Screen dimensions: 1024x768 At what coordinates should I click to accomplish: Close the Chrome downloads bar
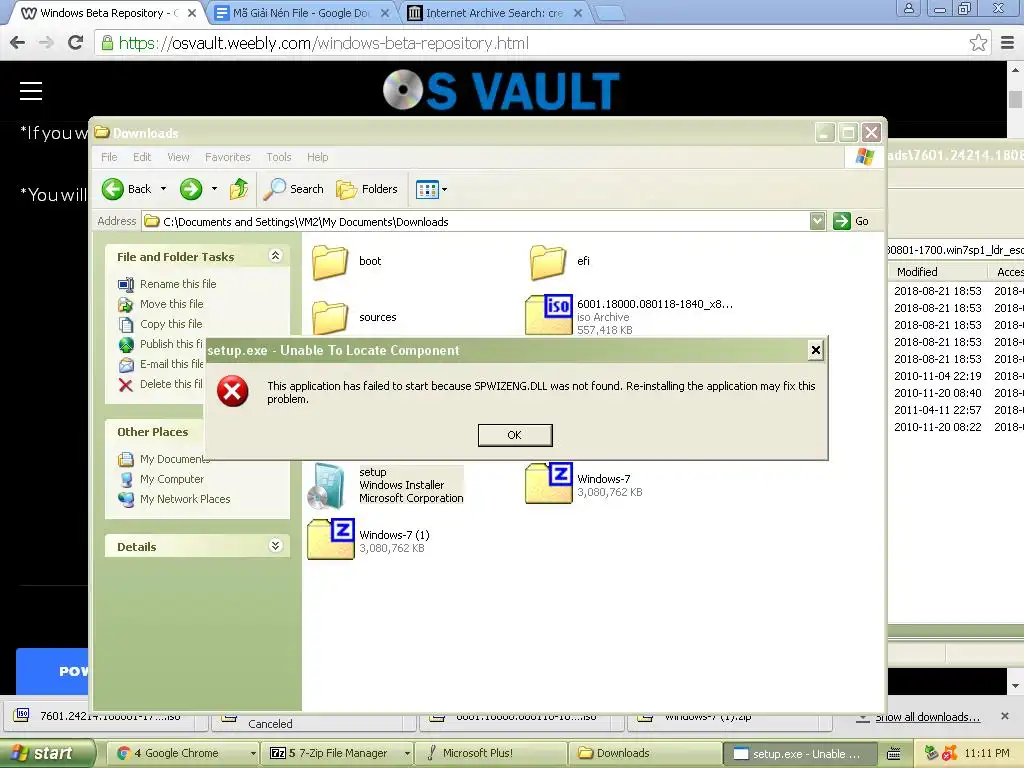point(1005,716)
